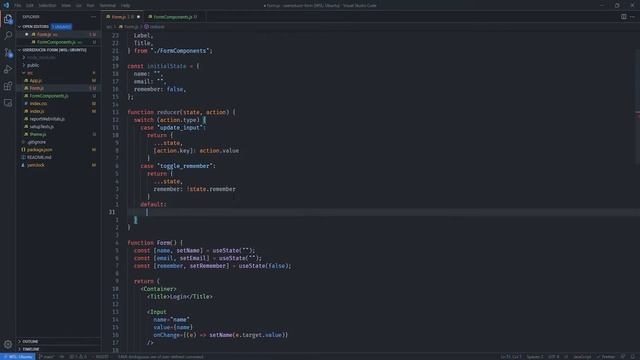The image size is (640, 360).
Task: Click the unsaved badge in Open Editors
Action: coord(62,27)
